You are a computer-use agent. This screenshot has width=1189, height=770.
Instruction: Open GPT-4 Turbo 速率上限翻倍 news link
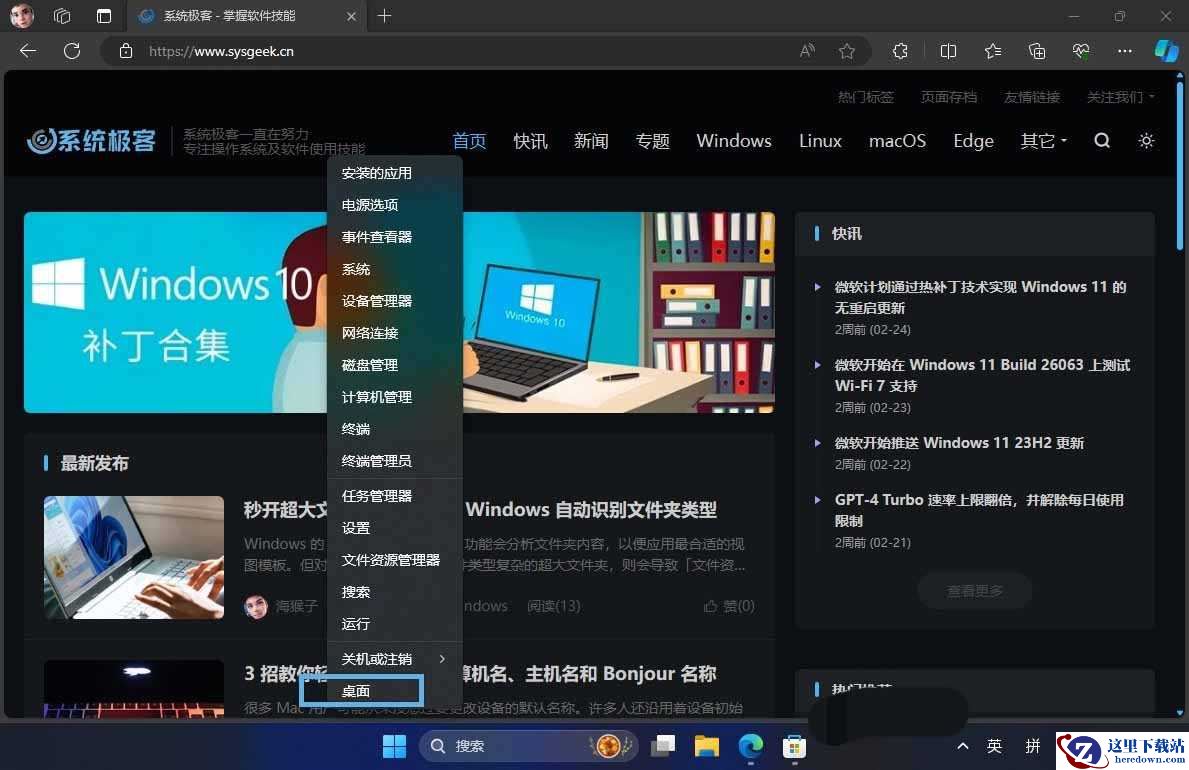tap(979, 510)
